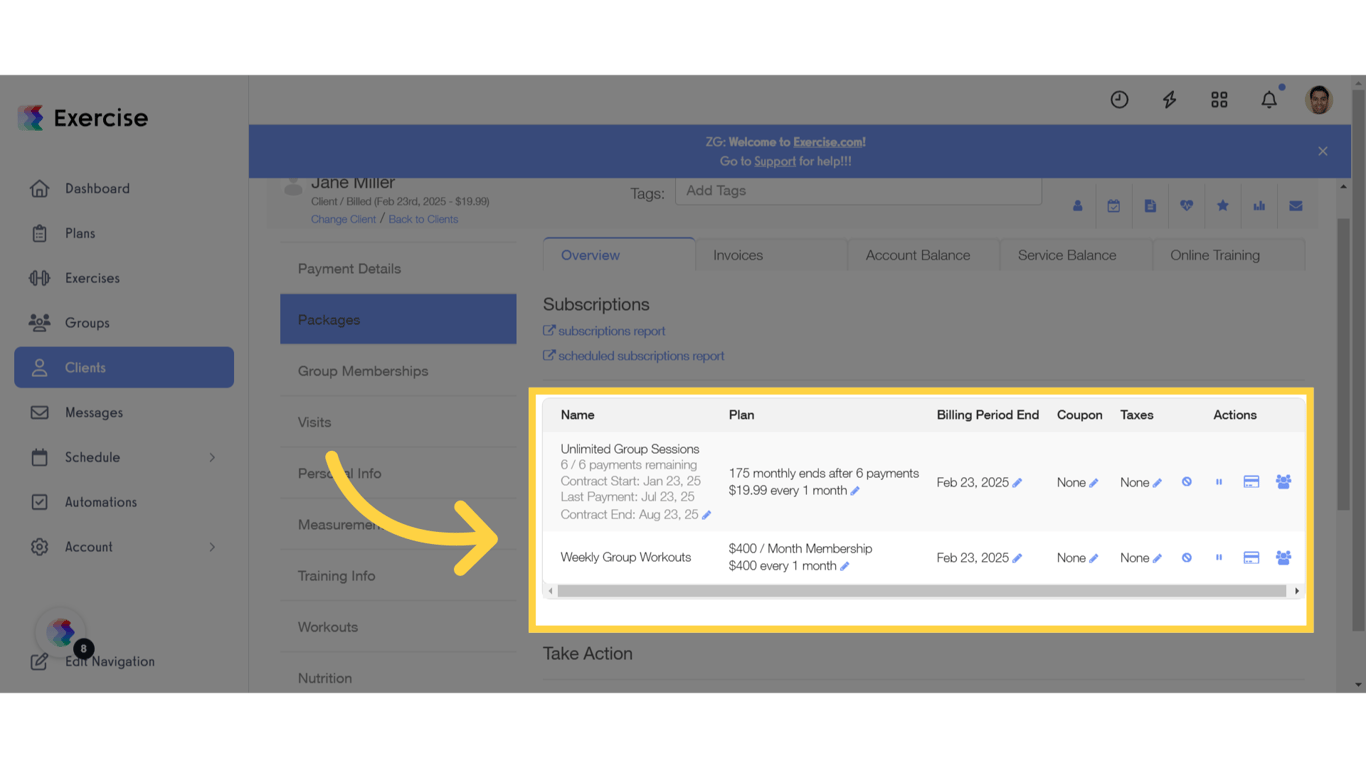Click the envelope message icon for client
This screenshot has width=1366, height=768.
(1296, 206)
